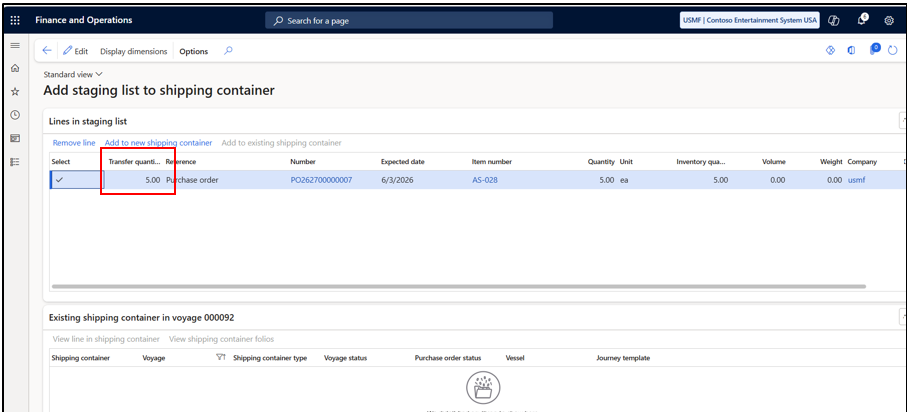Click the Search for a page box

pyautogui.click(x=409, y=20)
